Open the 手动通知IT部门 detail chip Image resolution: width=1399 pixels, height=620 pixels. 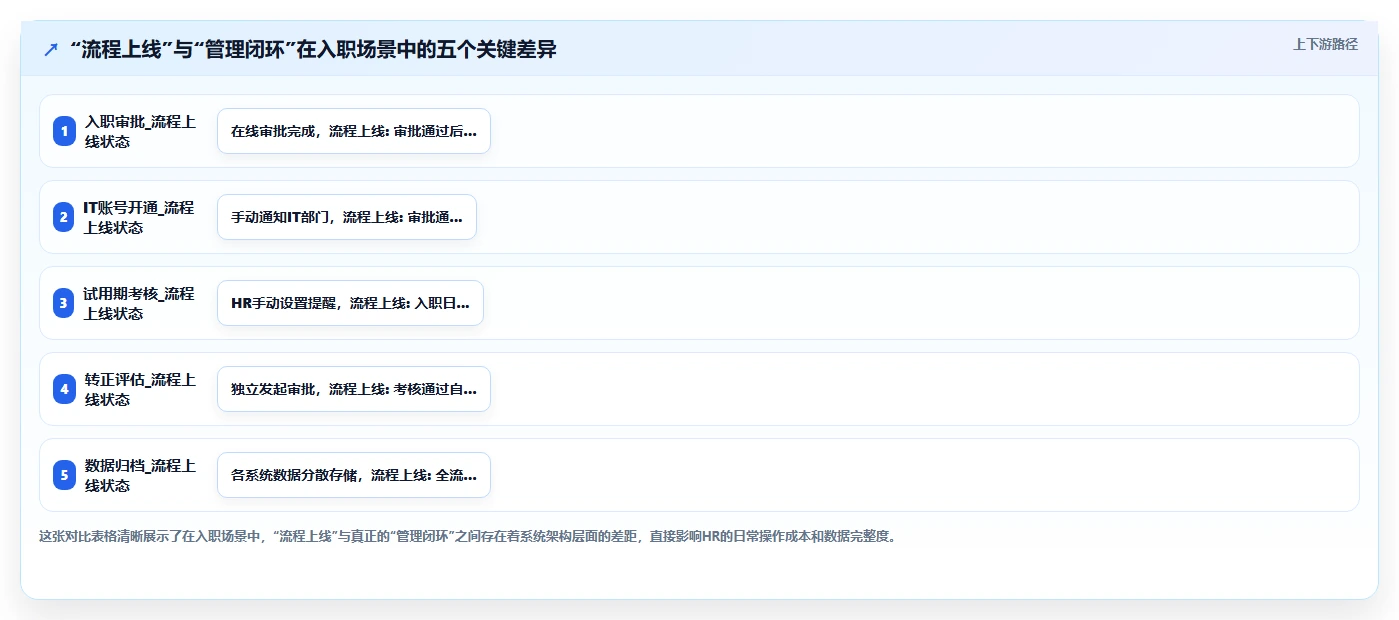coord(347,217)
